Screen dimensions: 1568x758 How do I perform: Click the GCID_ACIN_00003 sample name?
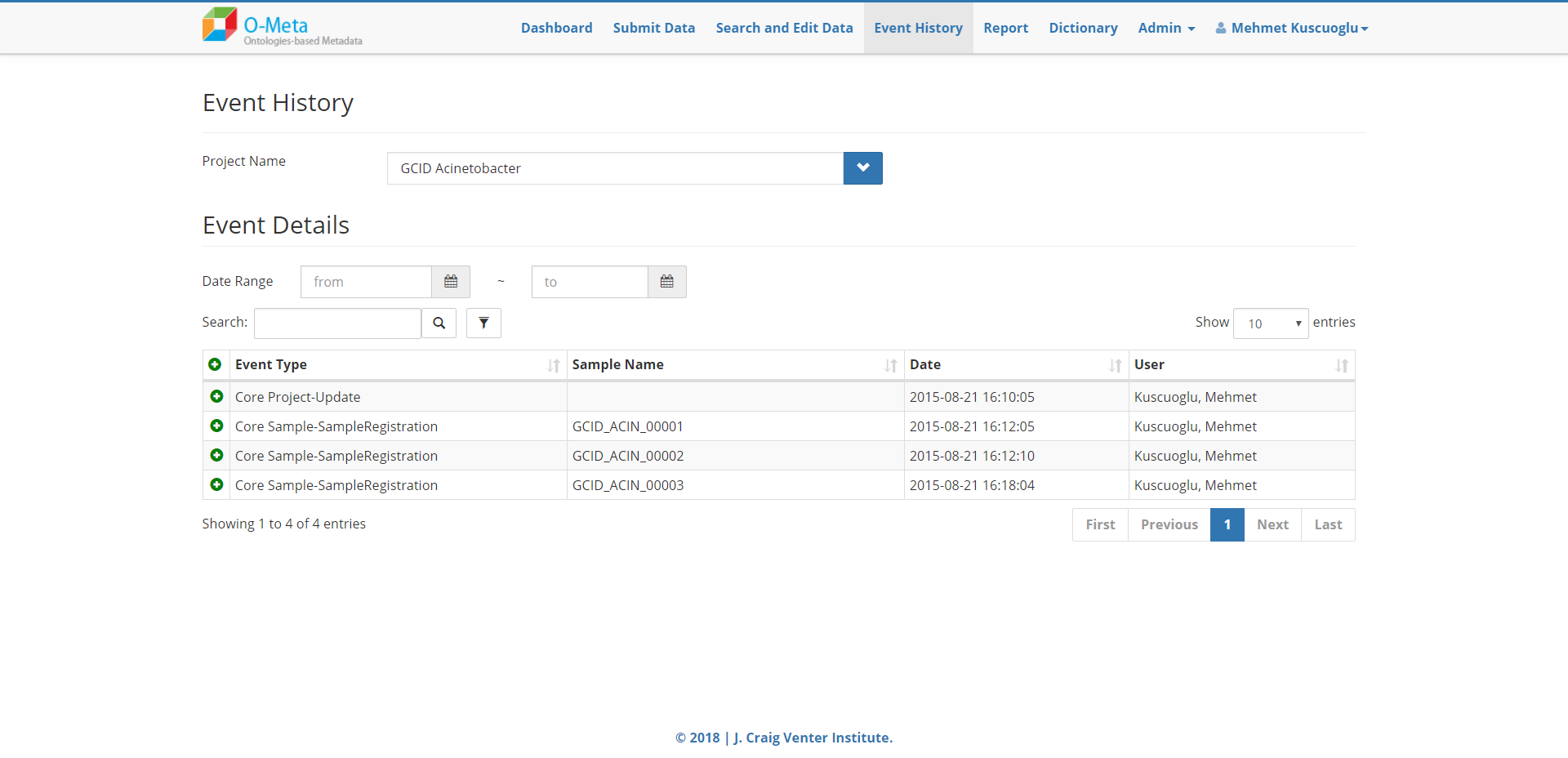click(628, 485)
